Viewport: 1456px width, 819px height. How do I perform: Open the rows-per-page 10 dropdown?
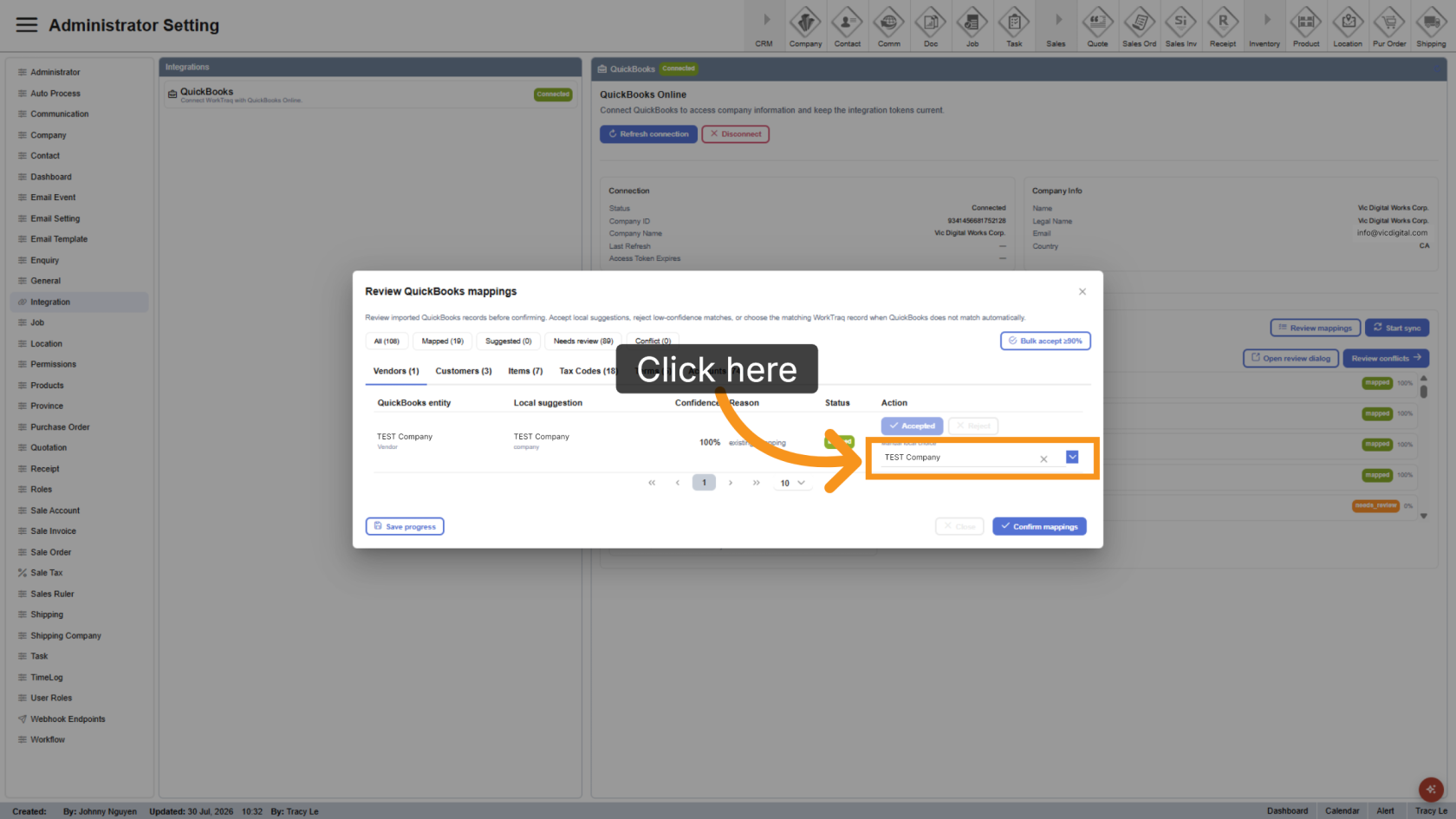793,483
